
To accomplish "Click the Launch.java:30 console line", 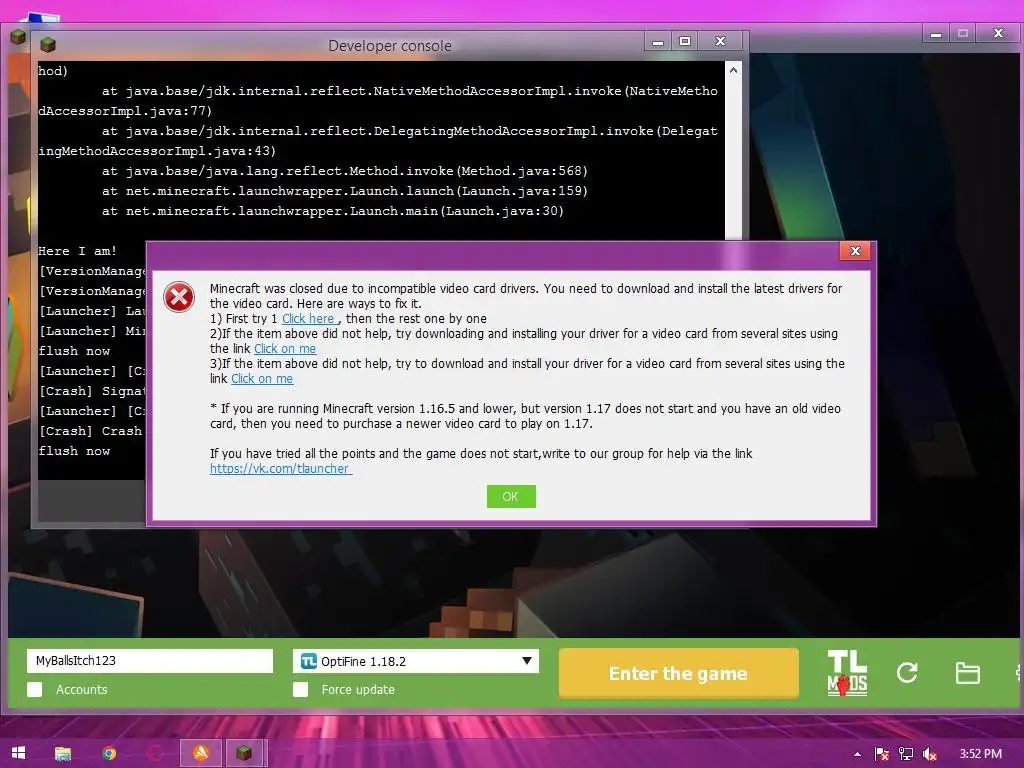I will pyautogui.click(x=332, y=211).
